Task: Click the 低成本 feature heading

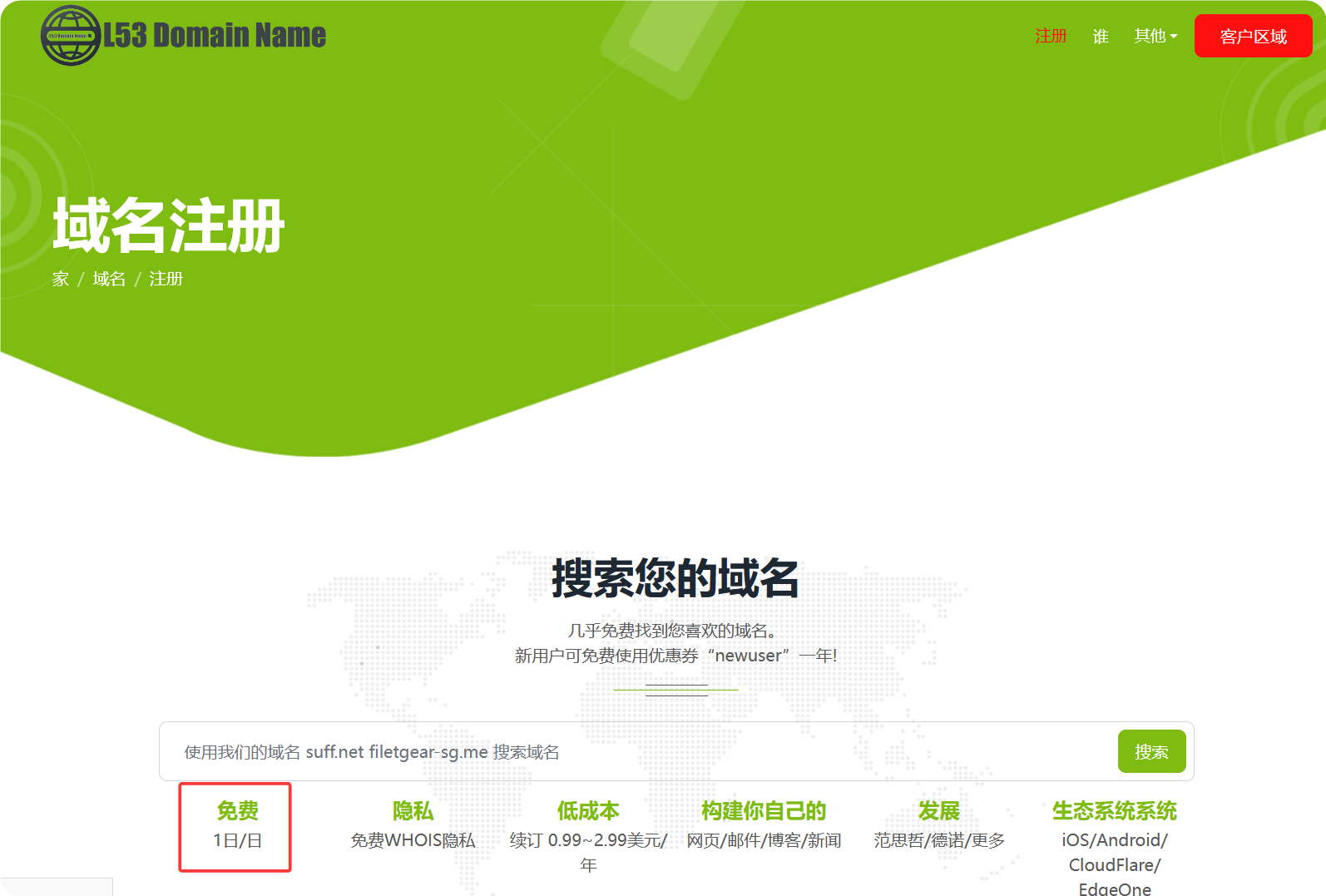Action: click(x=588, y=810)
